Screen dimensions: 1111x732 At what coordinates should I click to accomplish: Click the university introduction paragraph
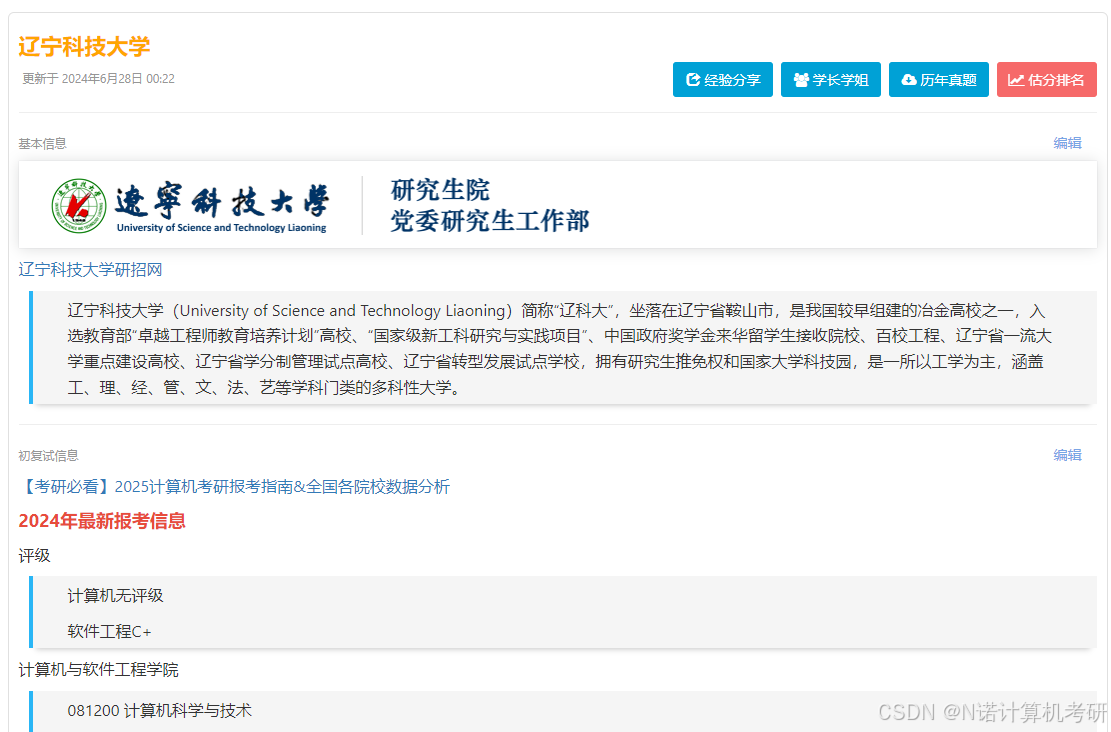[560, 349]
